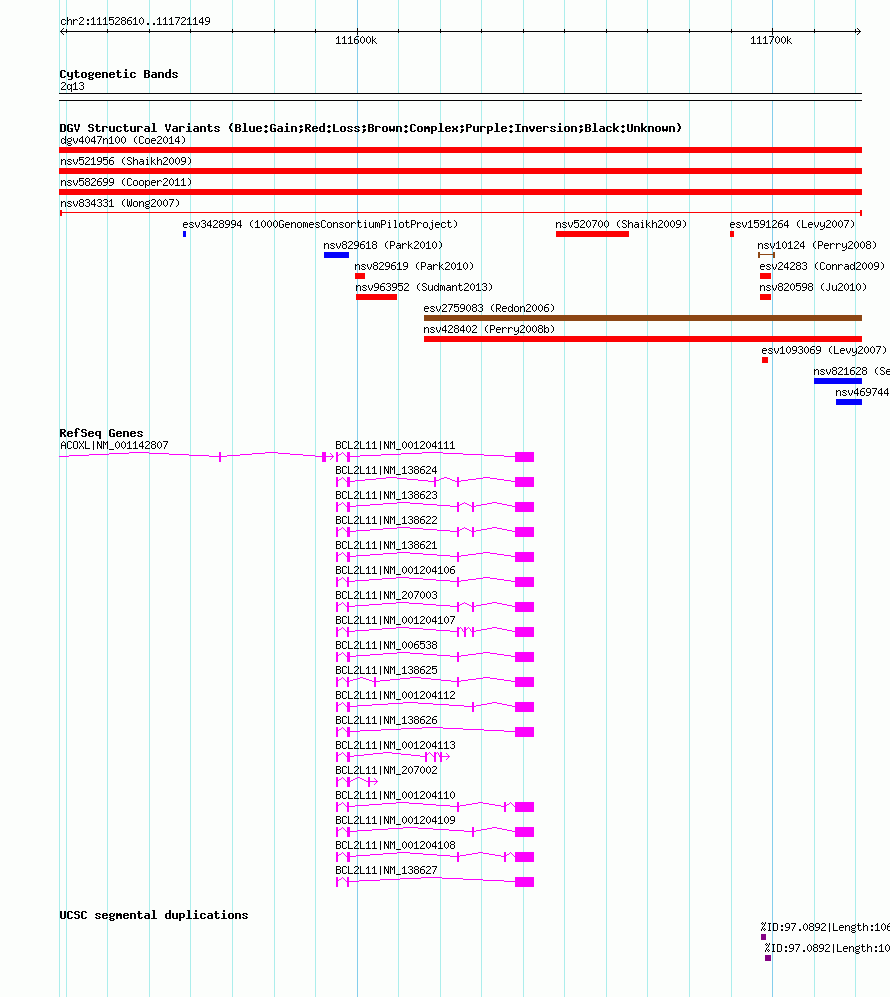Viewport: 890px width, 997px height.
Task: Open BCL2L11|NM_207003 transcript label
Action: 387,595
